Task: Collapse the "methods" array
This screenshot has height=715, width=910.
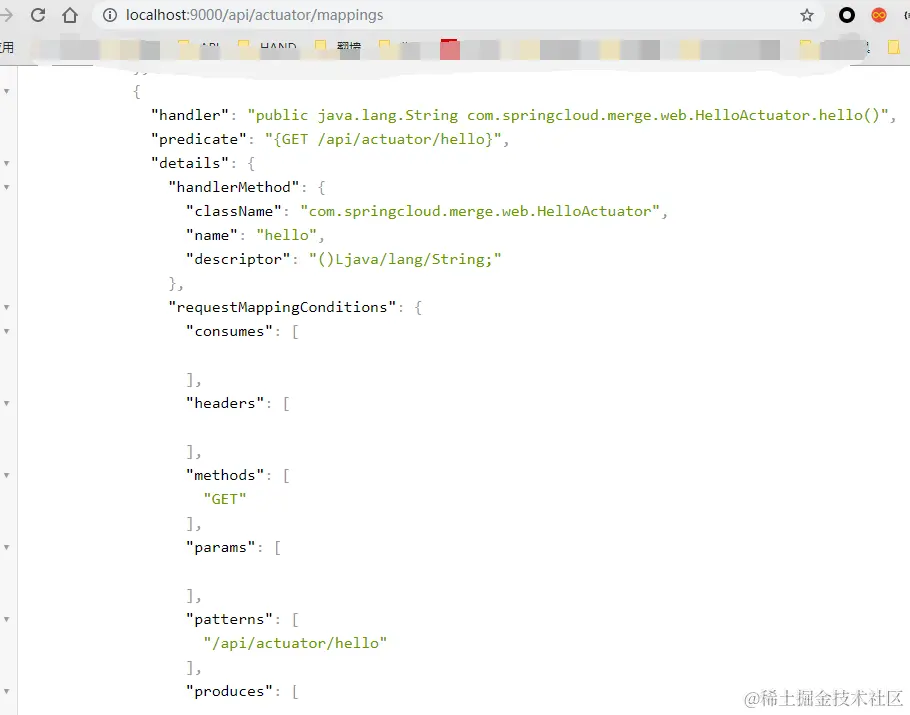Action: (6, 475)
